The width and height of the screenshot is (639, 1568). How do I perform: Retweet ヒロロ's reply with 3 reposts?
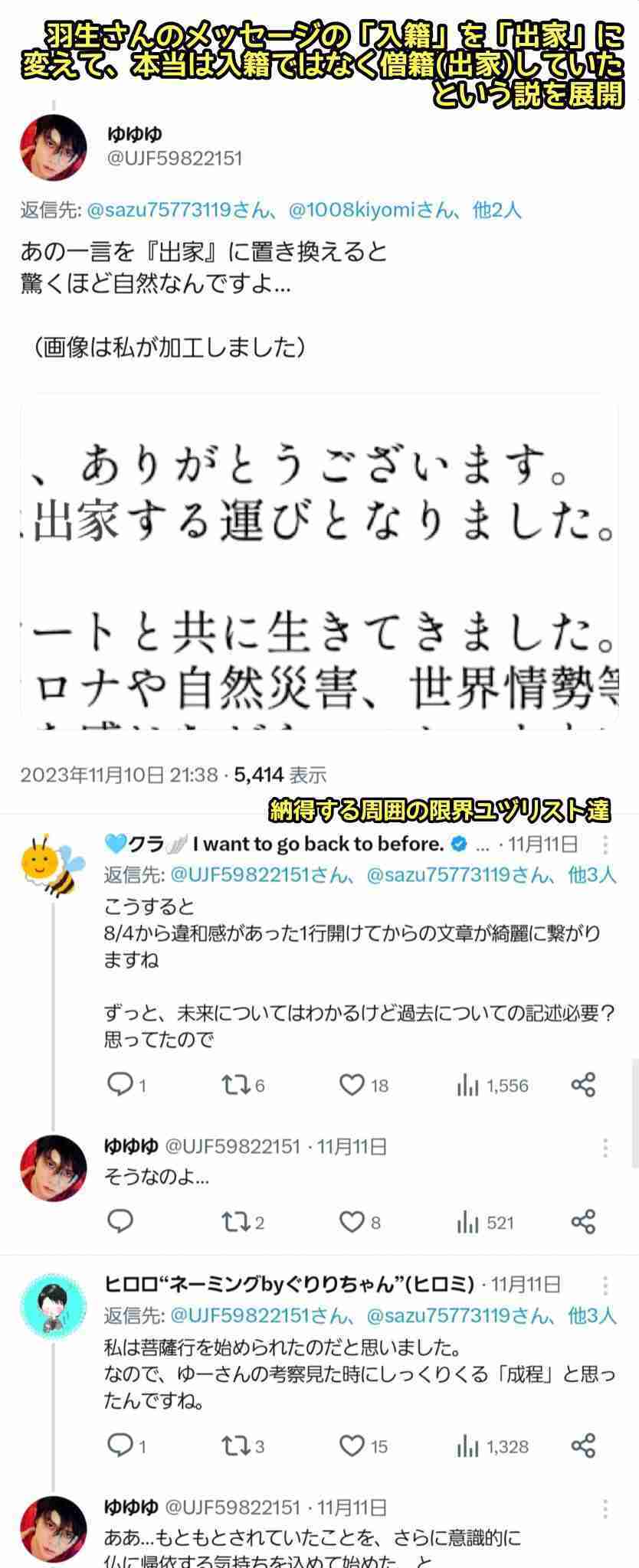point(234,1445)
